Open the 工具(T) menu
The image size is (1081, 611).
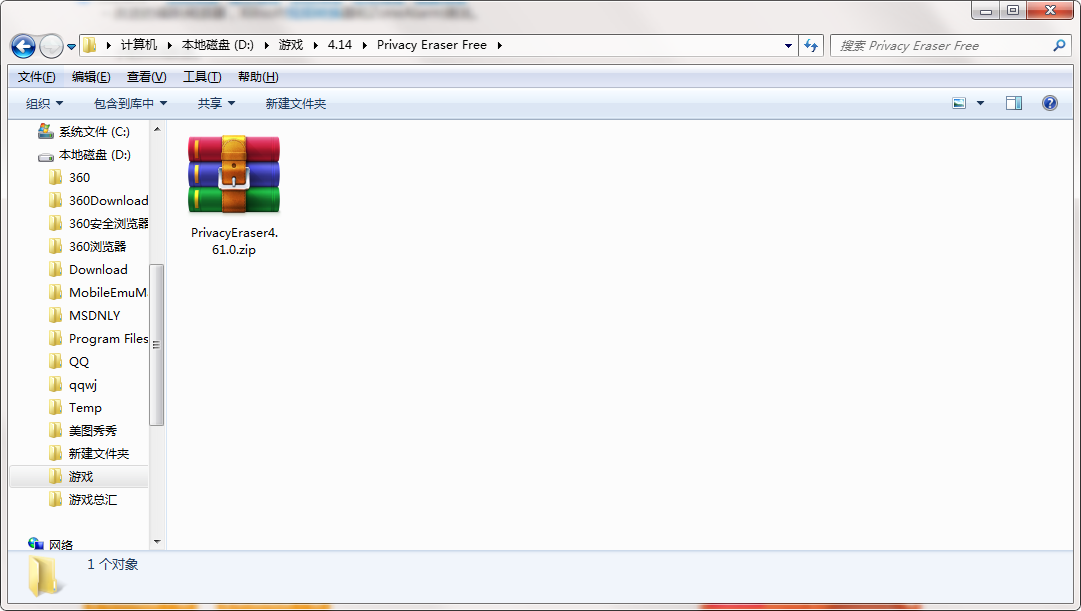point(202,77)
